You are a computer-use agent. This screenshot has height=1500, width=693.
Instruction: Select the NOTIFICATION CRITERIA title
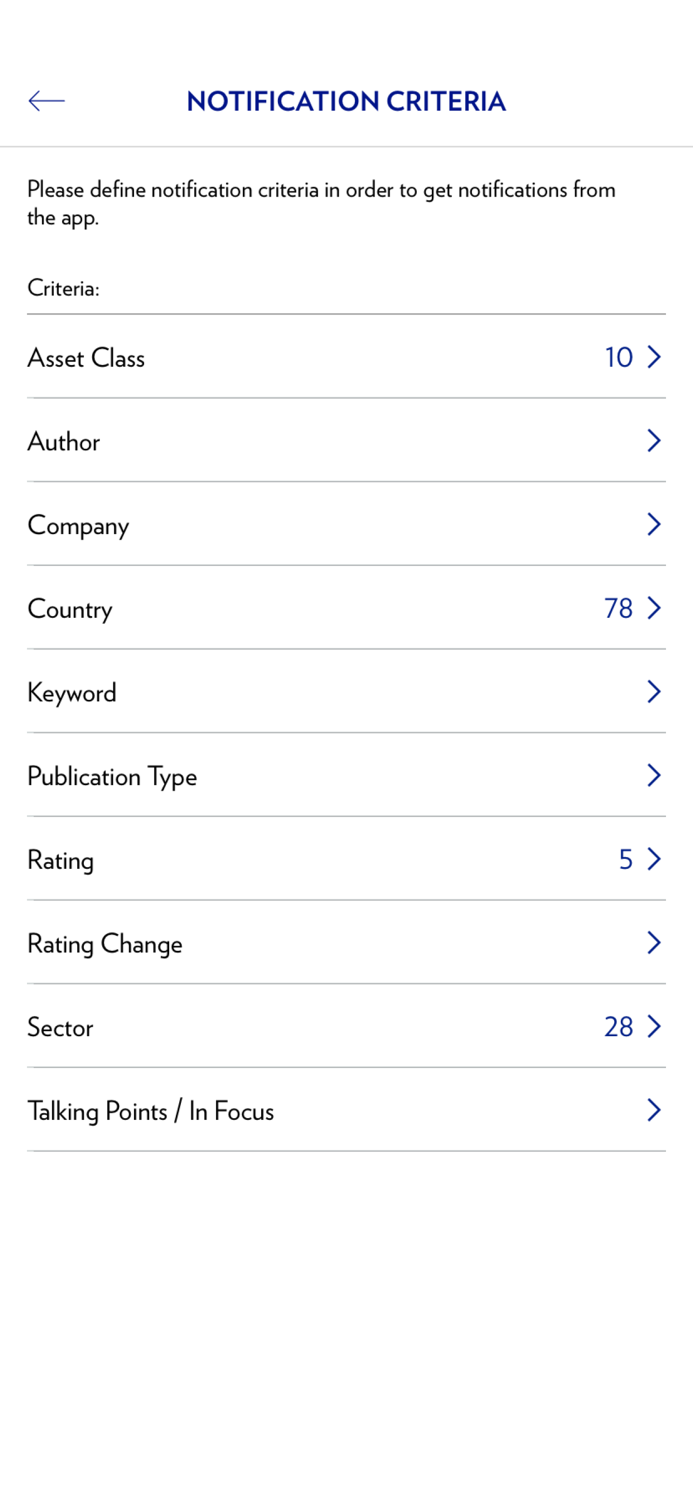[x=346, y=101]
